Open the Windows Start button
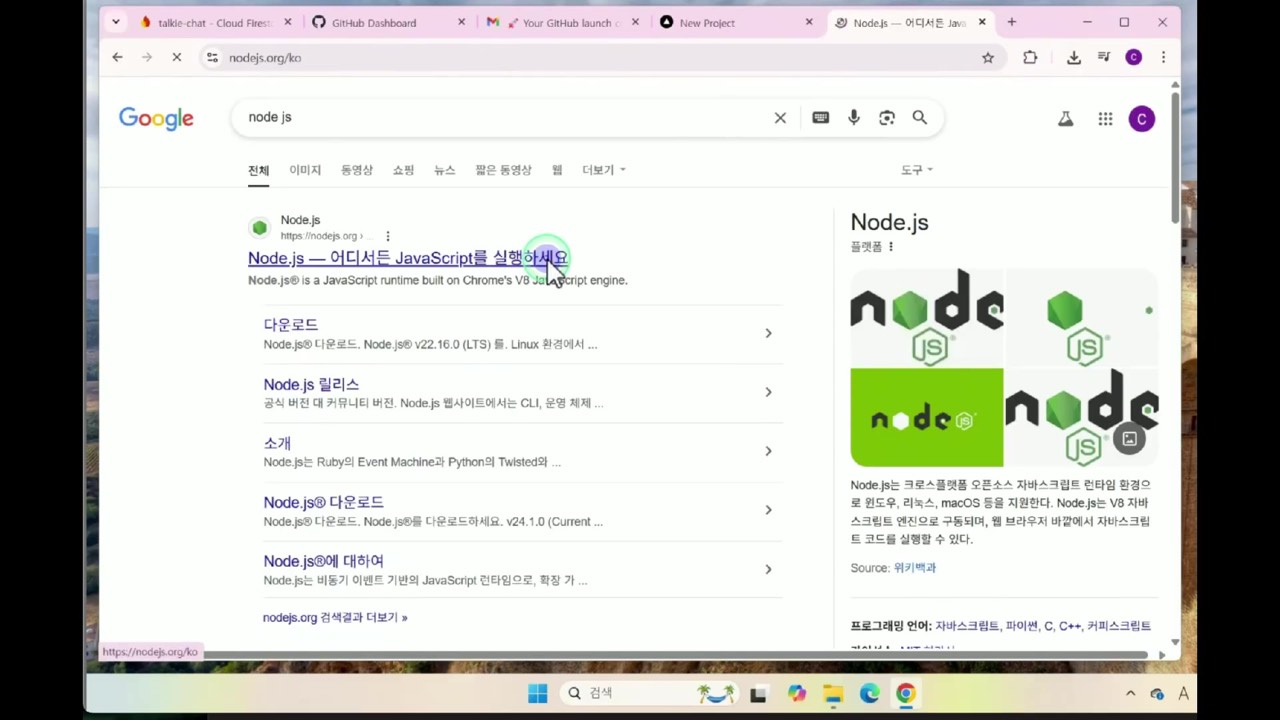The width and height of the screenshot is (1280, 720). coord(537,693)
